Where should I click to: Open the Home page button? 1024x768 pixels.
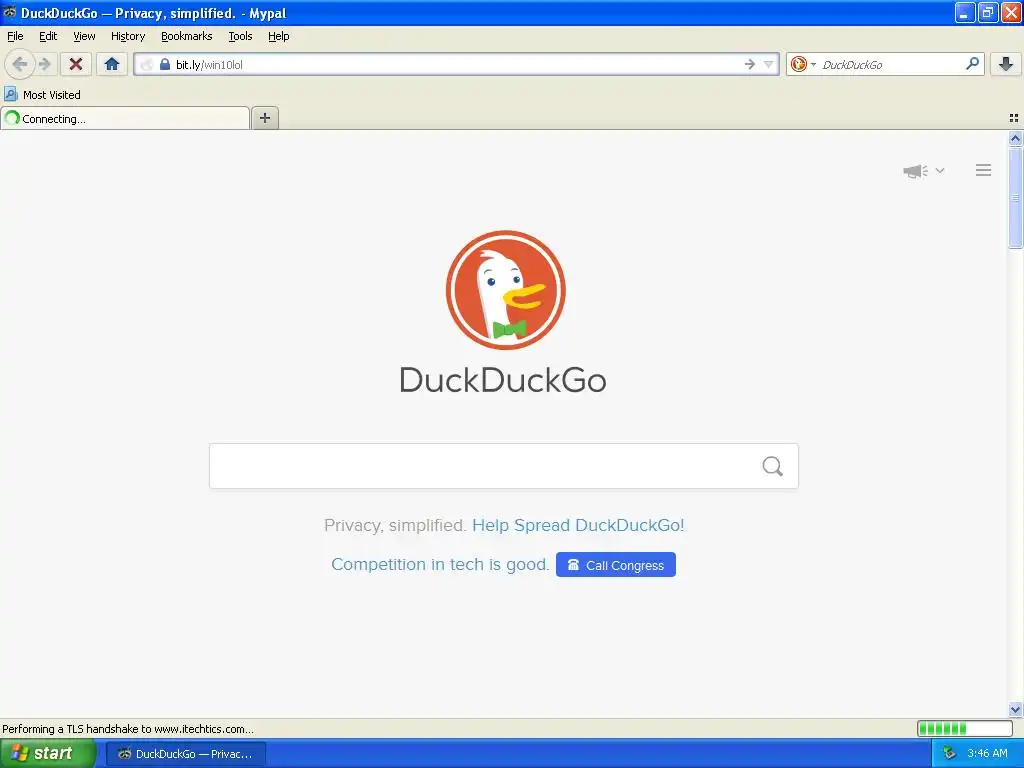tap(112, 64)
